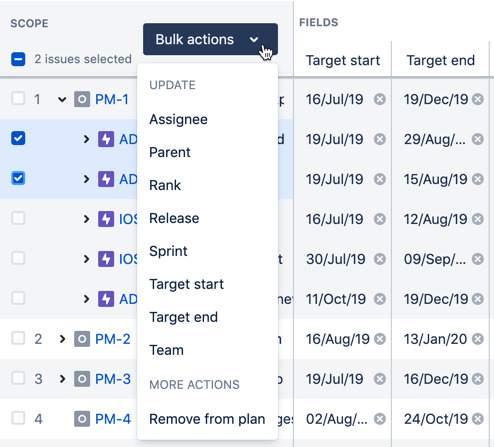Choose Target start in the bulk menu
Screen dimensions: 494x447
207,284
